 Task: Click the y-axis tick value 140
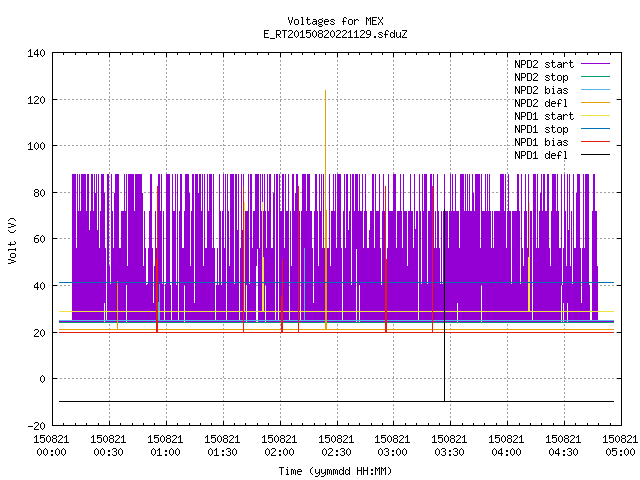36,53
